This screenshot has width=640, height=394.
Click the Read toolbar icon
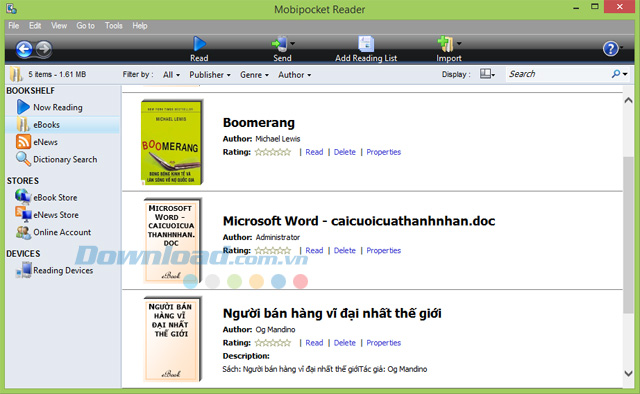199,44
